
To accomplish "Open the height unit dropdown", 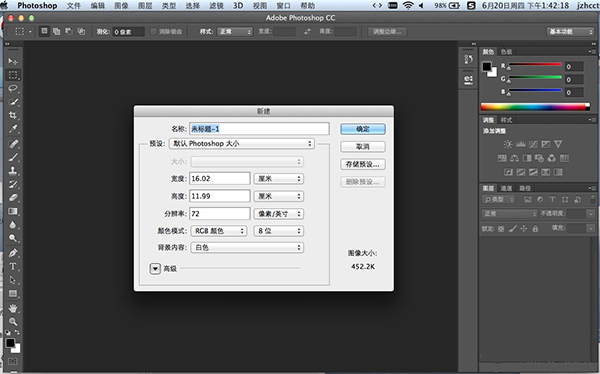I will pos(279,196).
